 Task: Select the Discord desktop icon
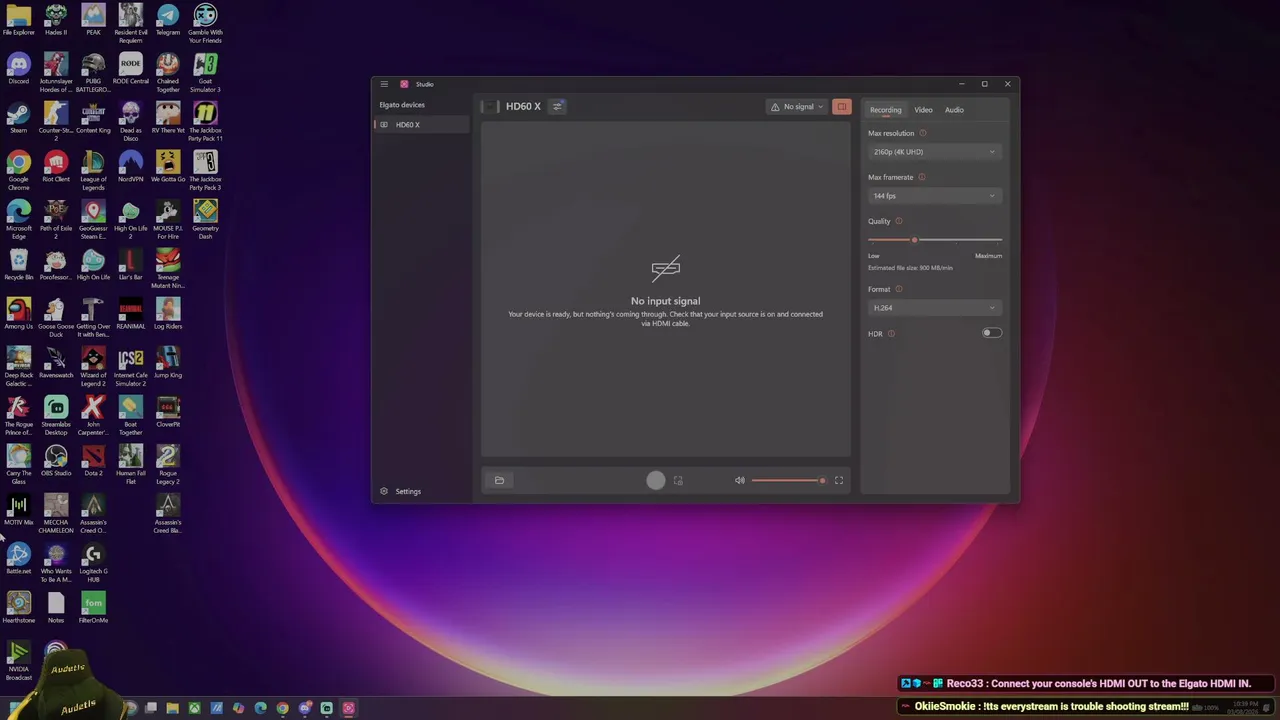click(x=18, y=69)
